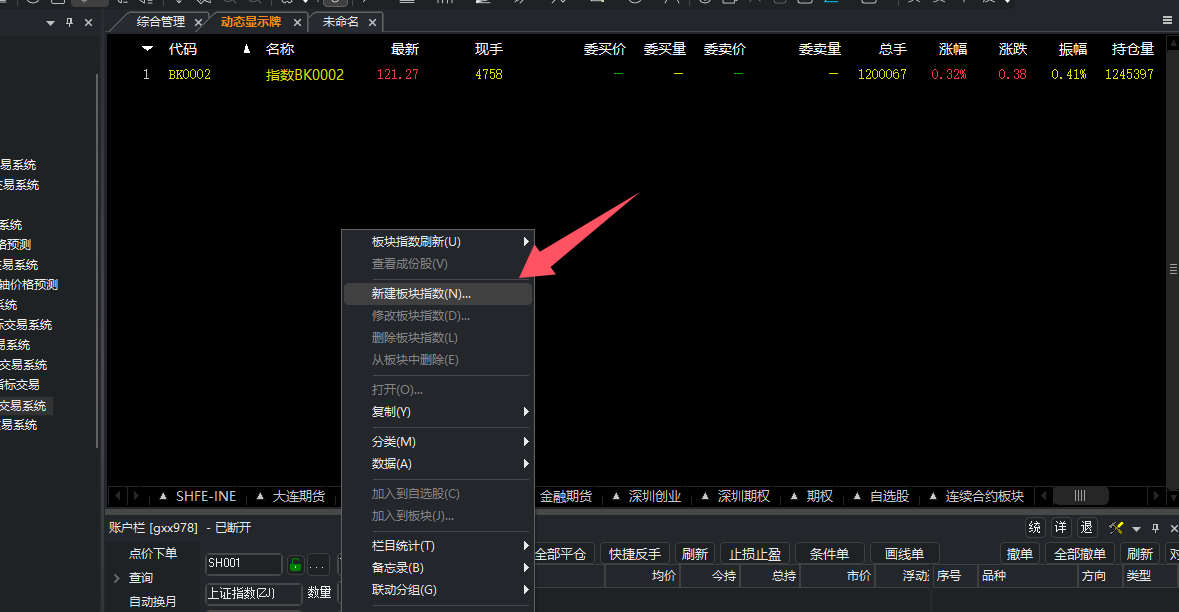
Task: Click the green unlock icon beside SH001
Action: [x=296, y=565]
